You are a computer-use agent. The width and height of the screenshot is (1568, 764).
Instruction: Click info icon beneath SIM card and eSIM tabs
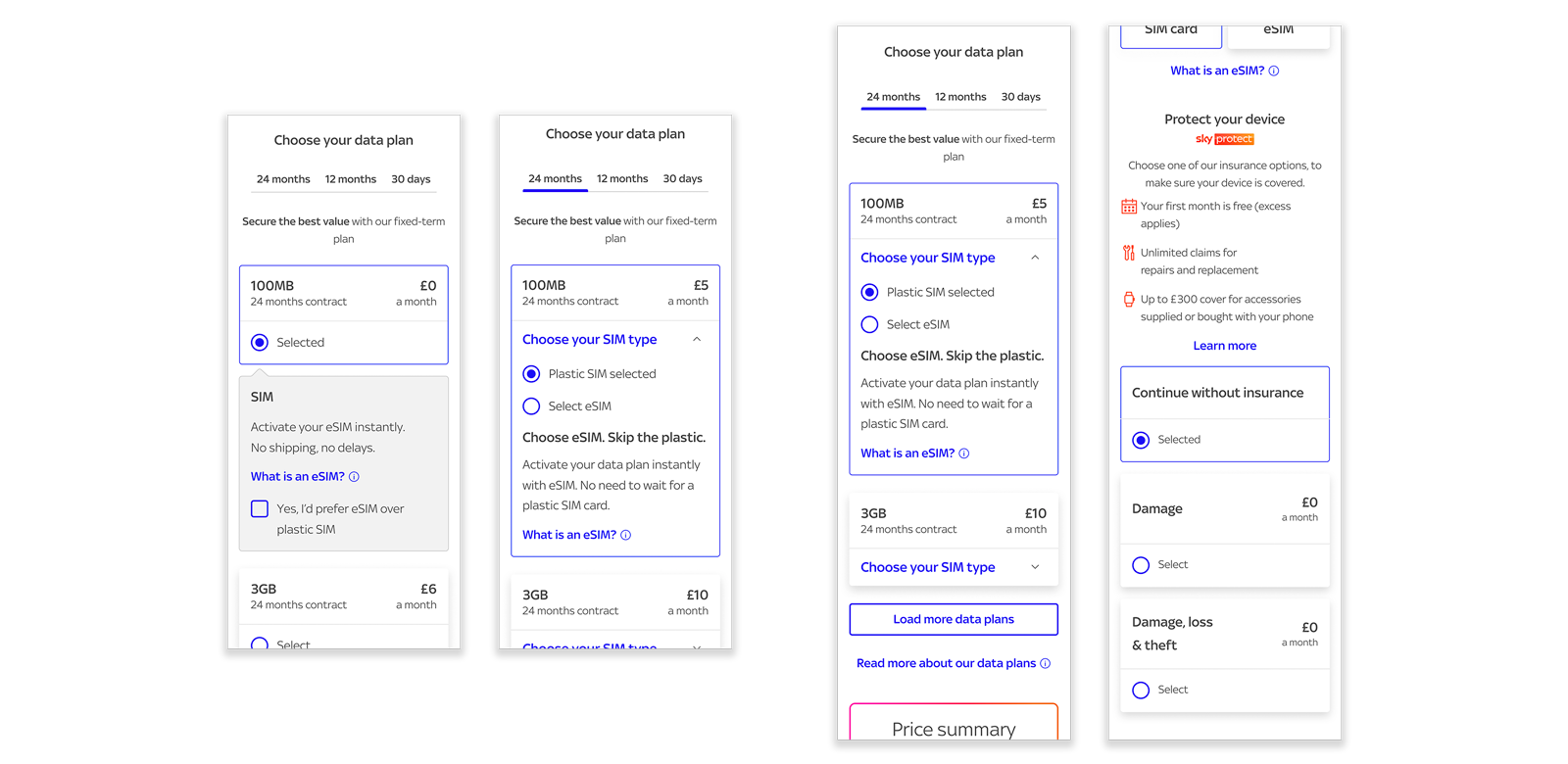coord(1273,71)
